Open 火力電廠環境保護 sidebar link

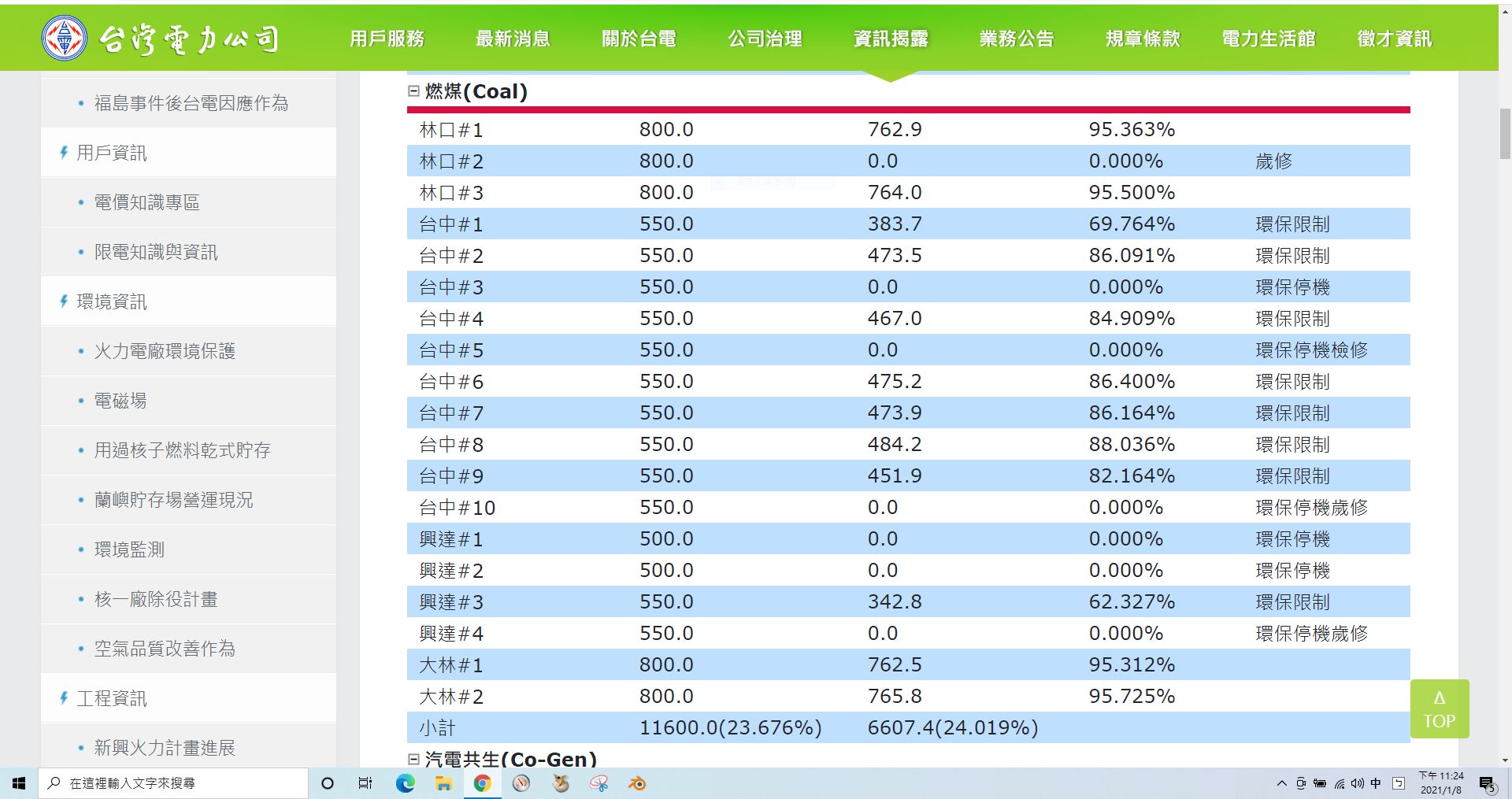[x=165, y=351]
